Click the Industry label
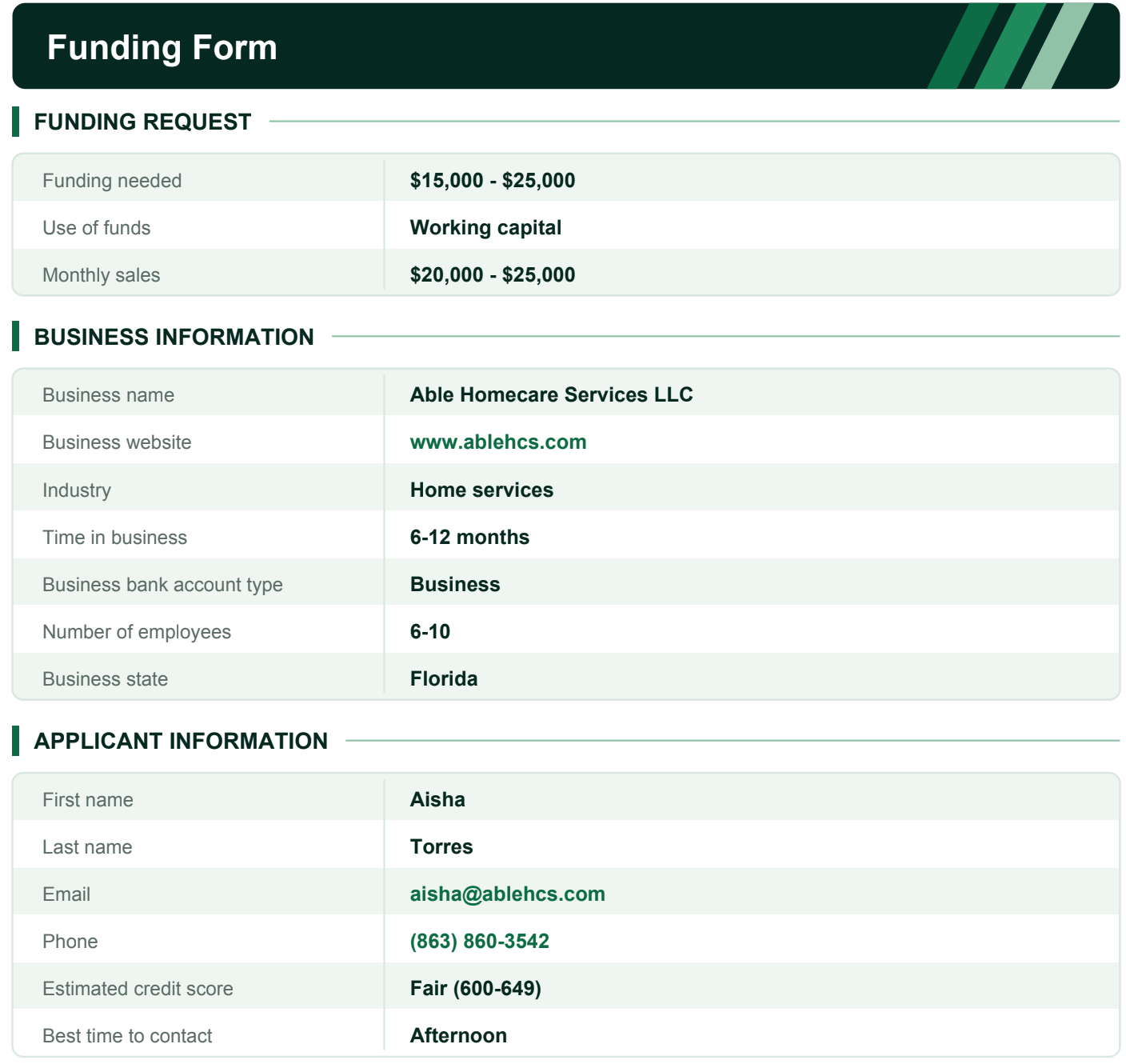 (77, 490)
